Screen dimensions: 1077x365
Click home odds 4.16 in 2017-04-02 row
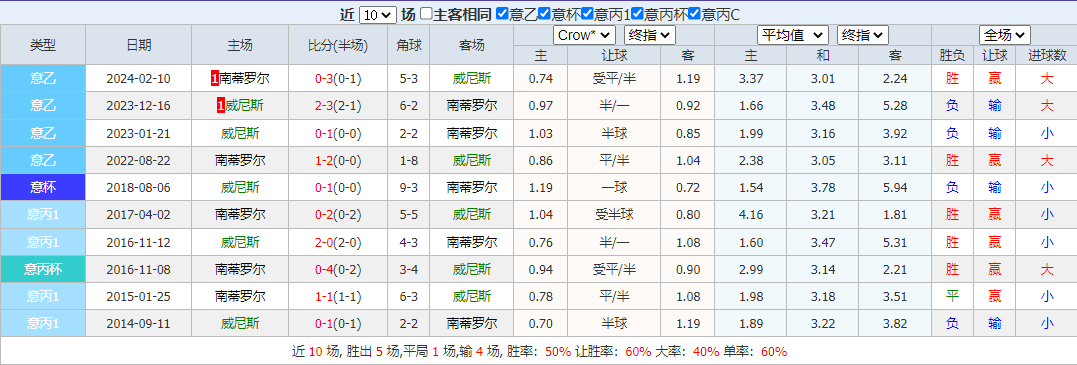751,215
